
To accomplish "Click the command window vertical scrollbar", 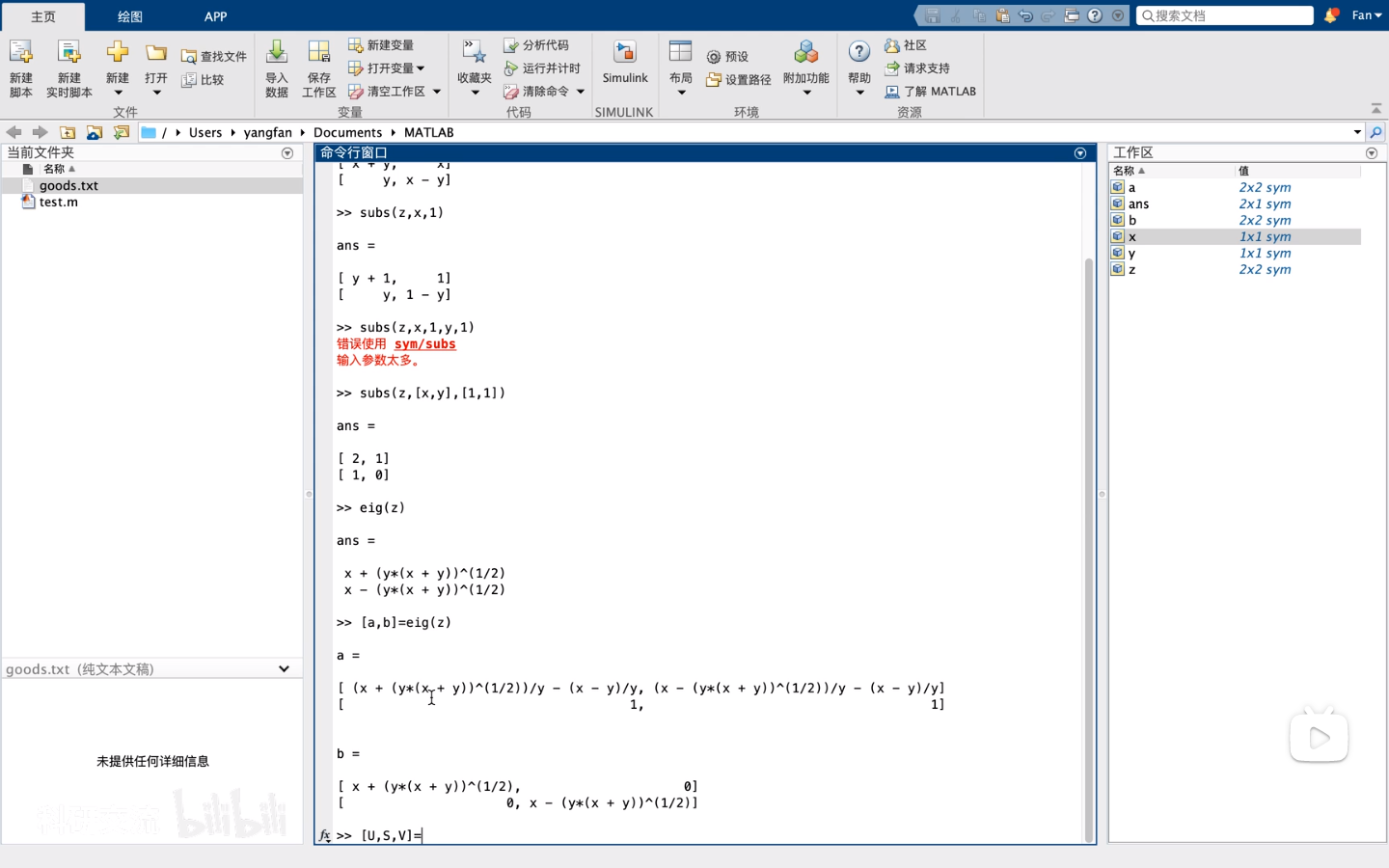I will (1089, 550).
